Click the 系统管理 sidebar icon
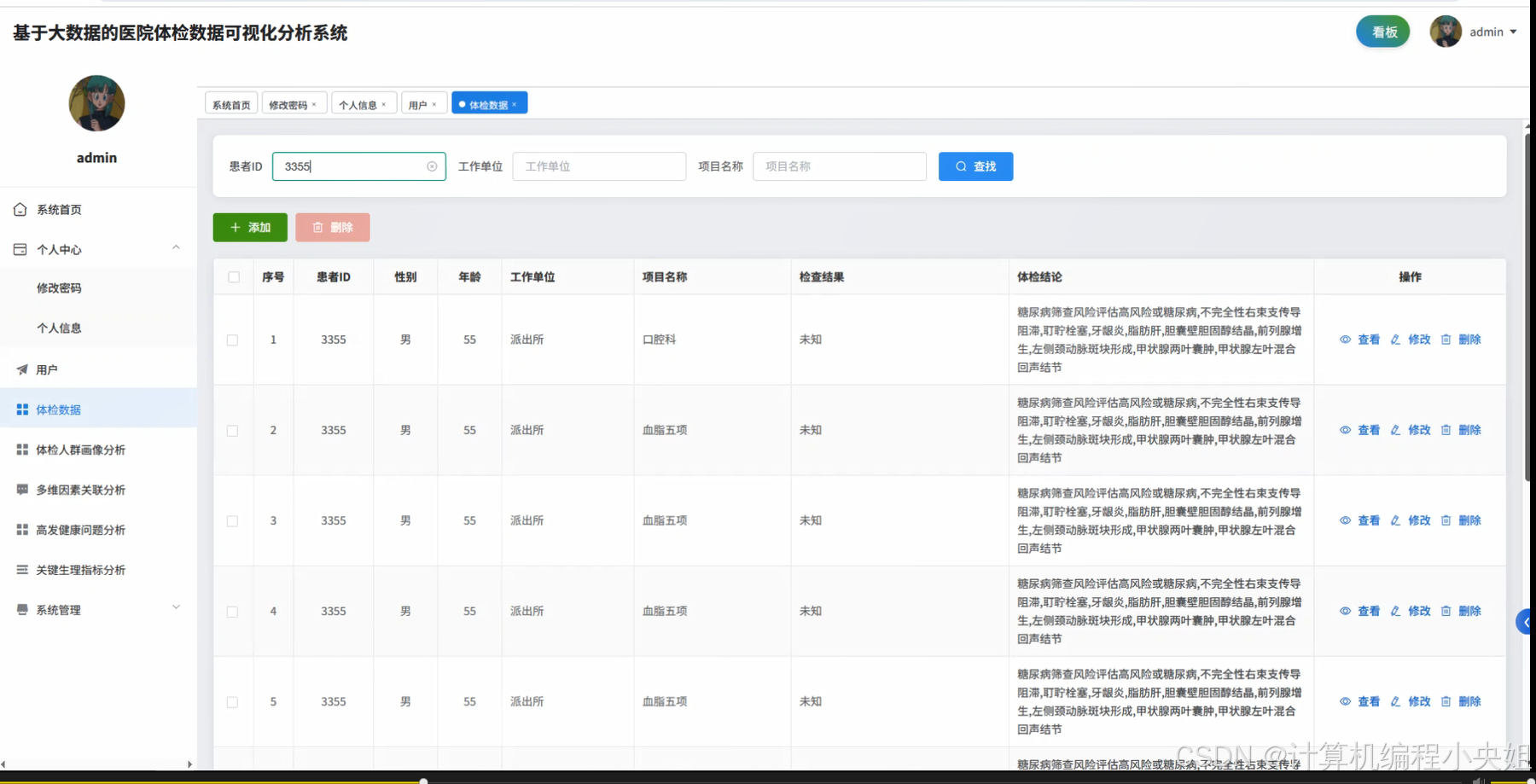The image size is (1536, 784). [x=22, y=609]
